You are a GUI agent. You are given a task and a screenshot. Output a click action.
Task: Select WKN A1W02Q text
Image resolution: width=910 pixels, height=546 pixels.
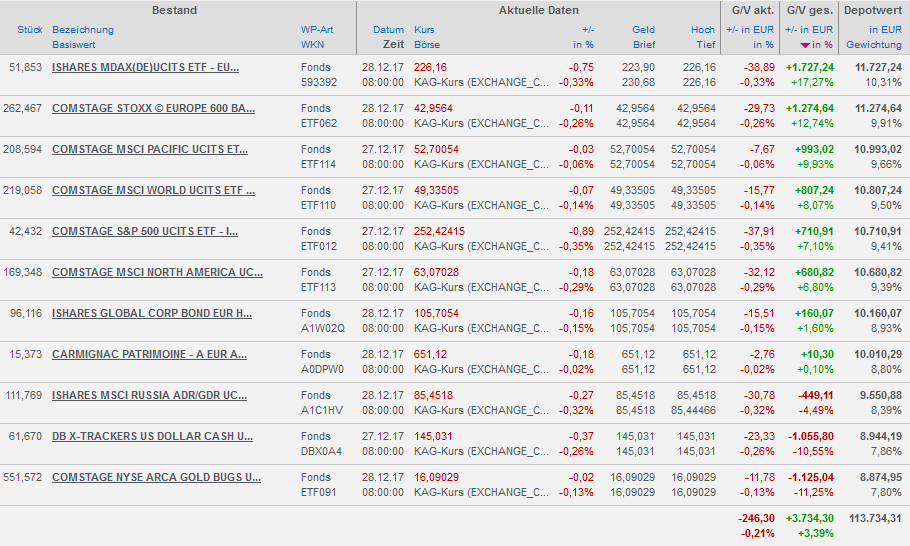click(x=323, y=328)
